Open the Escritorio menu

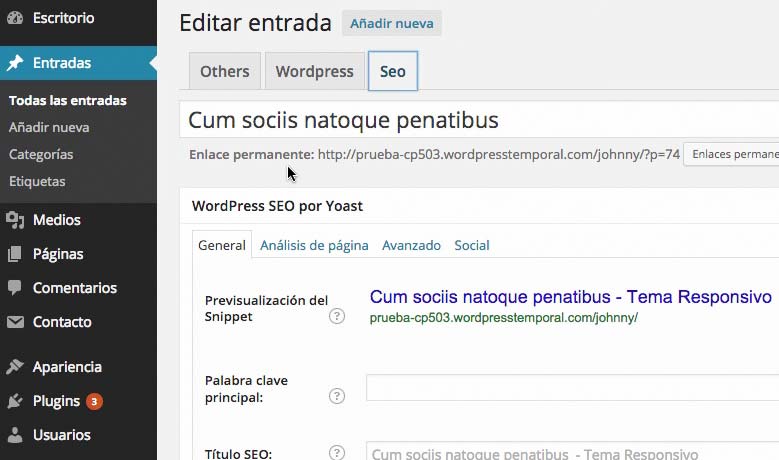pos(64,18)
